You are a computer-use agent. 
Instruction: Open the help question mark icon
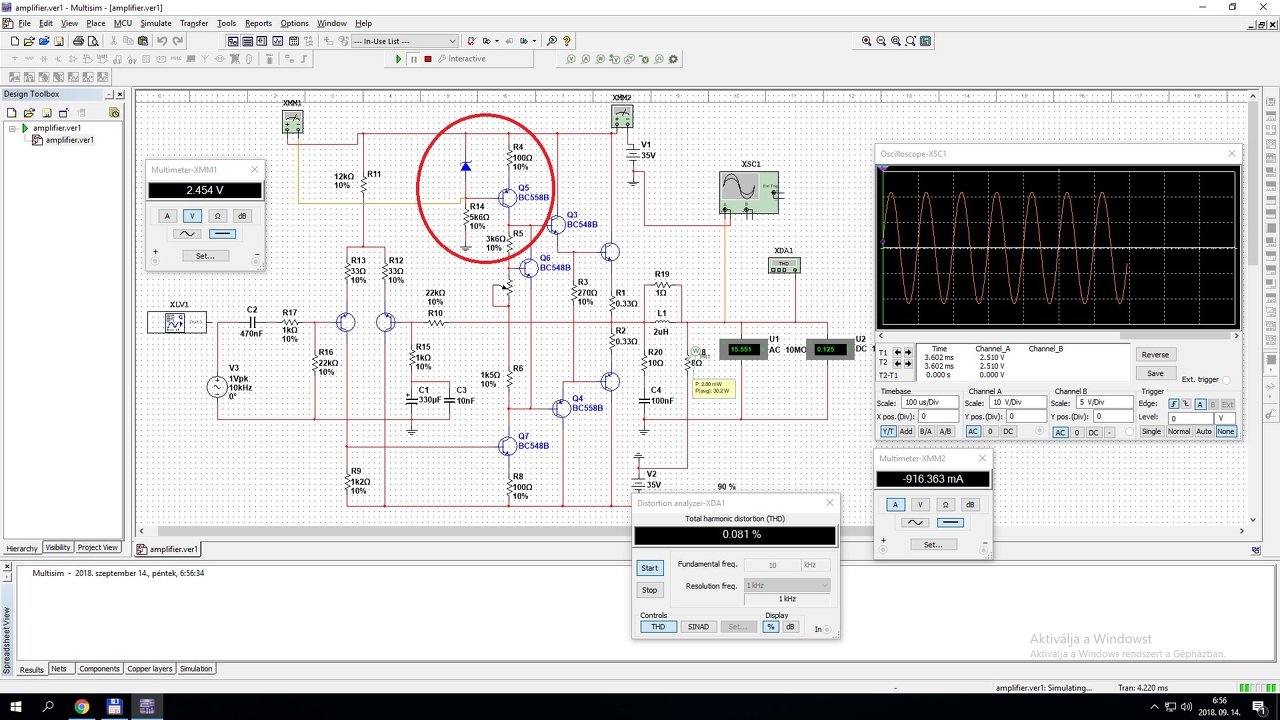[x=567, y=41]
